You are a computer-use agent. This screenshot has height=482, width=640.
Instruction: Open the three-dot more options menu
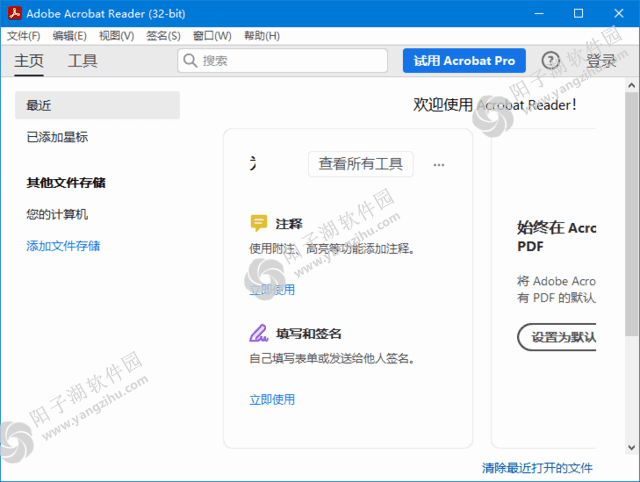(439, 165)
